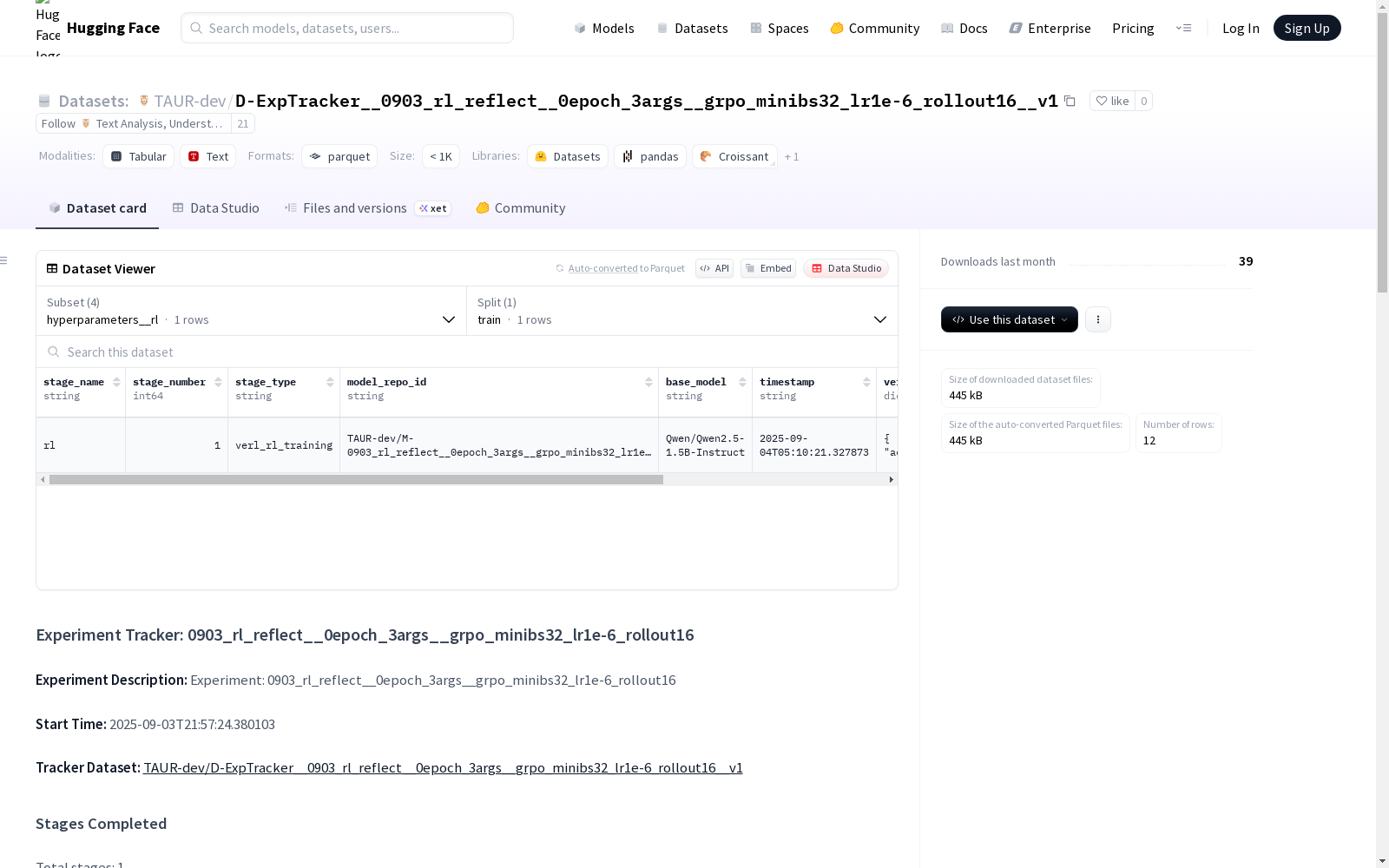
Task: Click the like count 0 badge
Action: 1144,101
